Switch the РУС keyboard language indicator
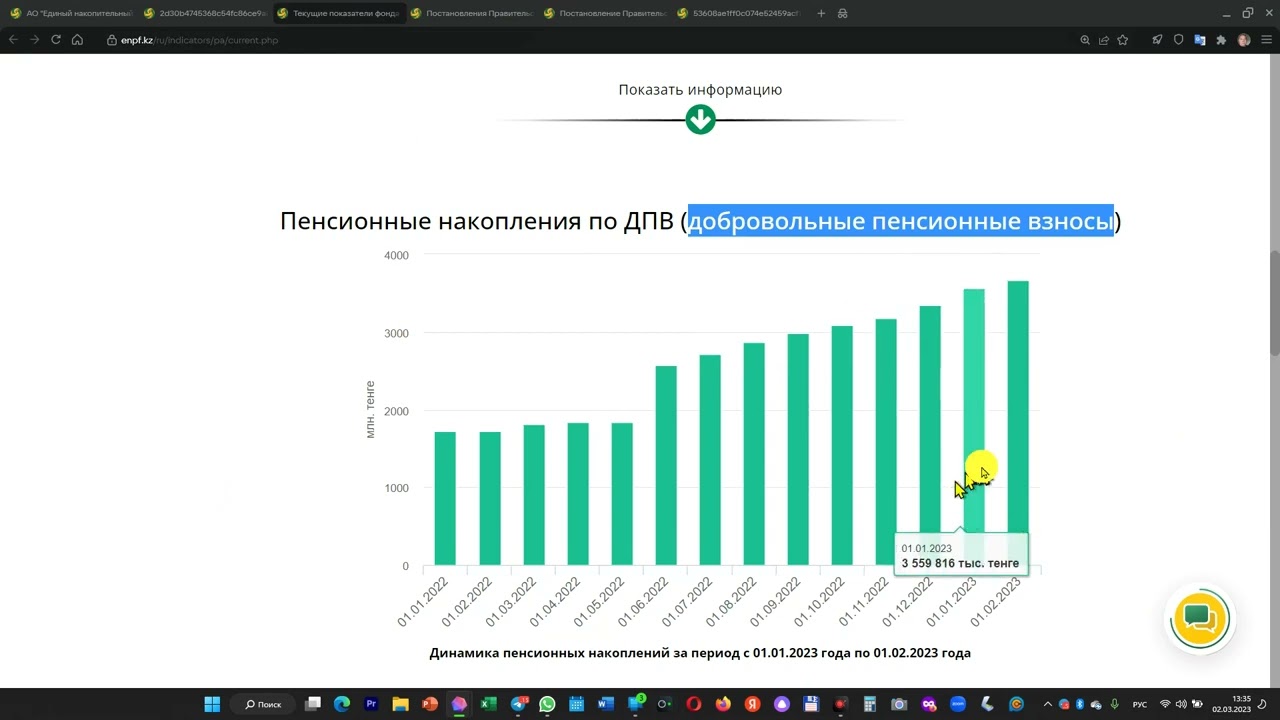 (x=1140, y=704)
